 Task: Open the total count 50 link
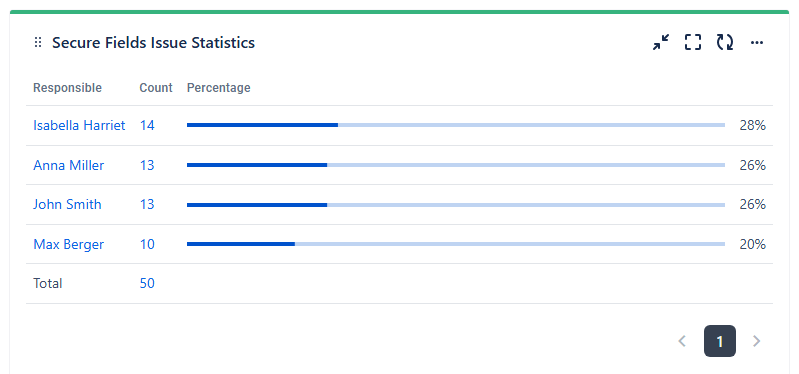[147, 283]
